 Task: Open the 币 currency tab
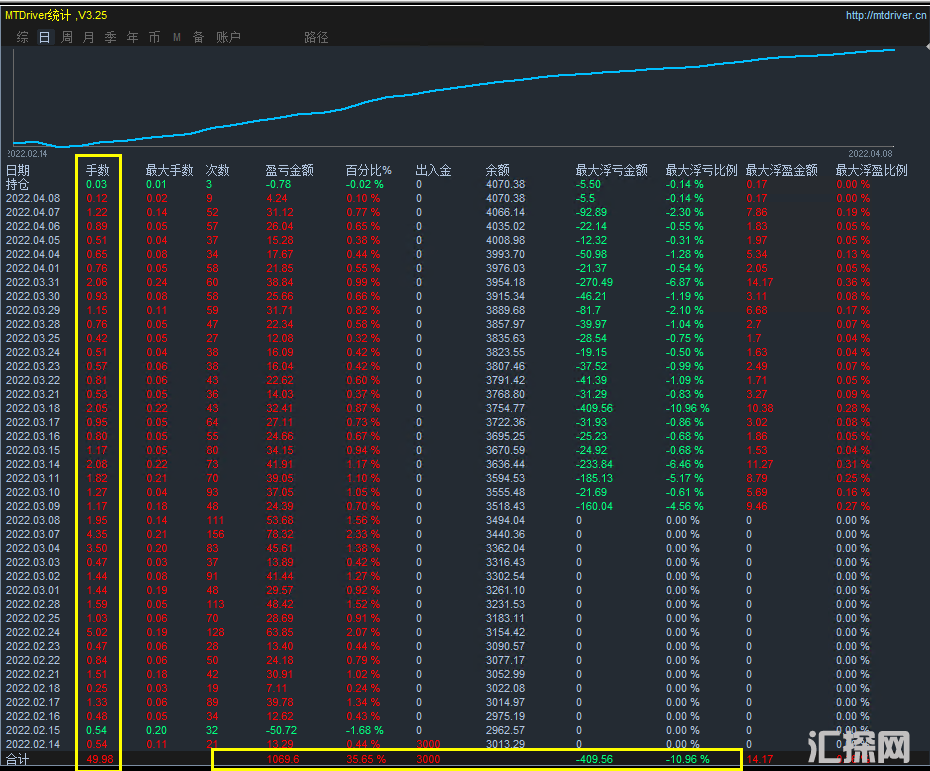[154, 37]
